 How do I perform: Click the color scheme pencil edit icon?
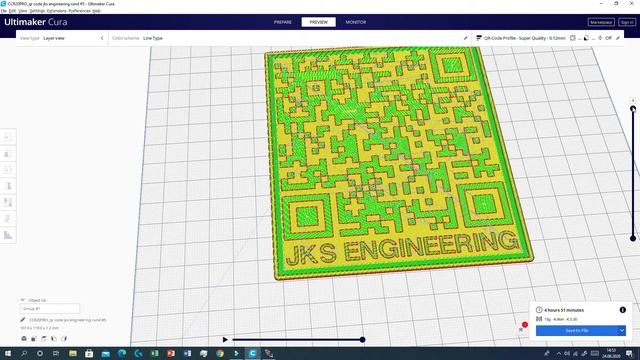click(x=465, y=38)
